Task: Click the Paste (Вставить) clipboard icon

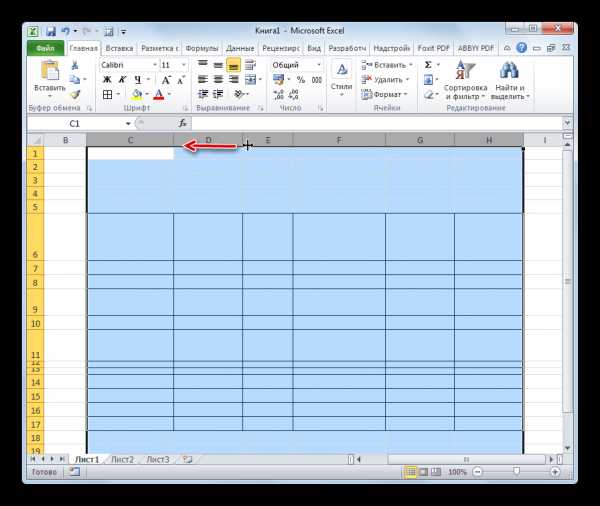Action: pos(50,71)
